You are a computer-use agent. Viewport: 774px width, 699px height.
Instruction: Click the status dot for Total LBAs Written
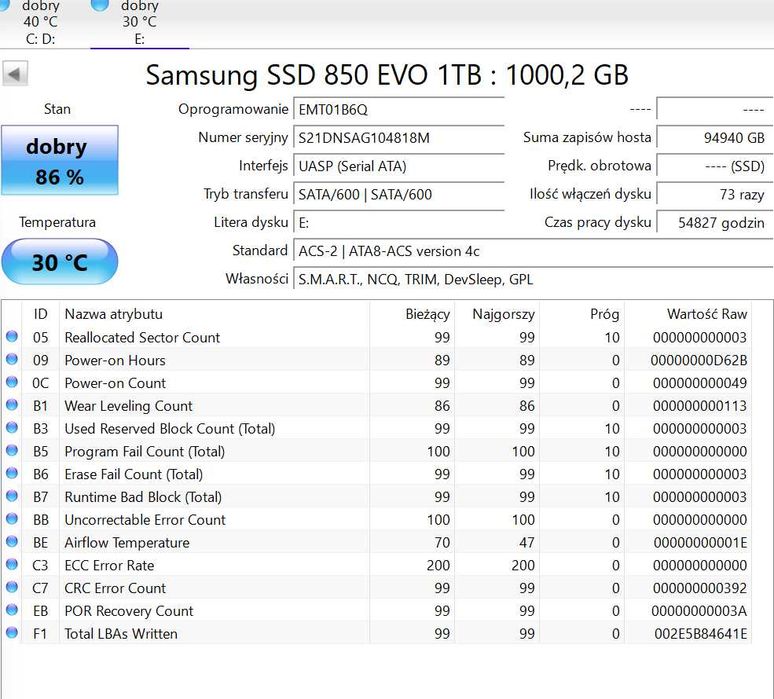coord(12,632)
